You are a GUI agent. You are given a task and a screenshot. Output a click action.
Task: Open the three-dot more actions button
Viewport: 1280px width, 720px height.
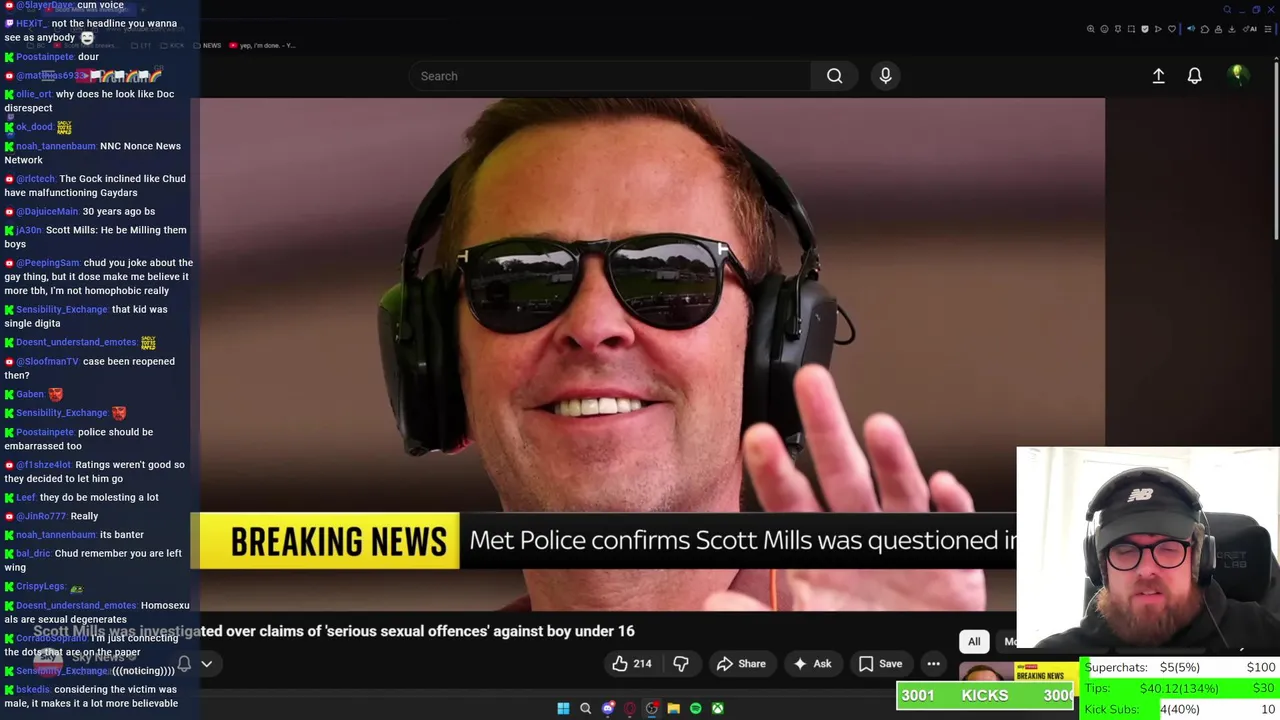pyautogui.click(x=933, y=663)
